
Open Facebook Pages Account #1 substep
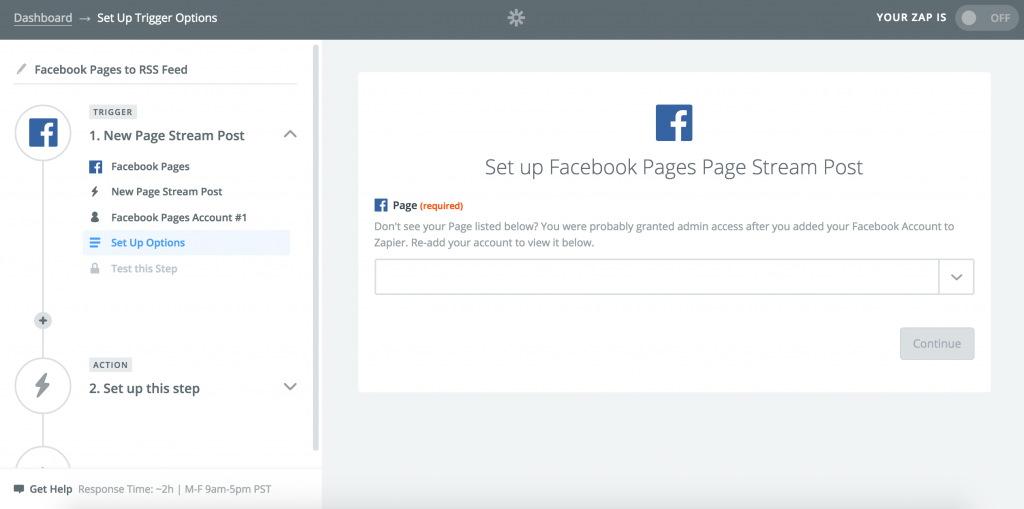[179, 218]
